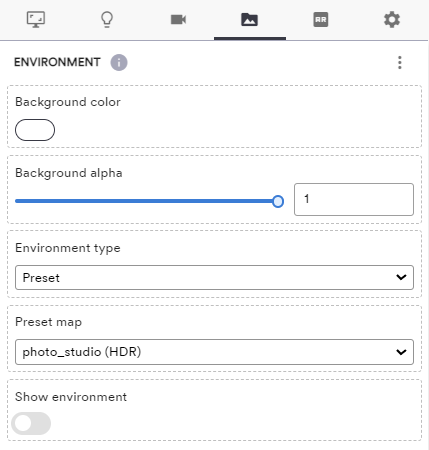Viewport: 429px width, 450px height.
Task: Open the gear settings tab
Action: click(x=392, y=20)
